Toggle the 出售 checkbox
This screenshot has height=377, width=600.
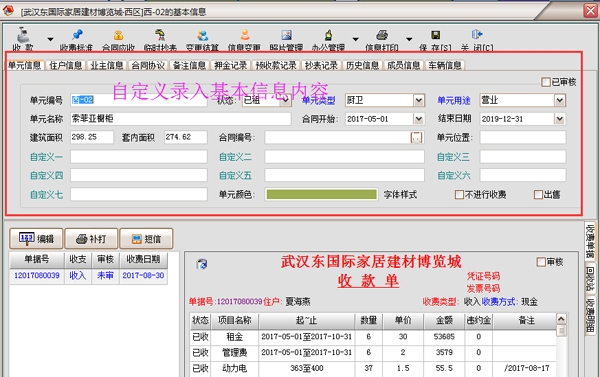tap(538, 195)
